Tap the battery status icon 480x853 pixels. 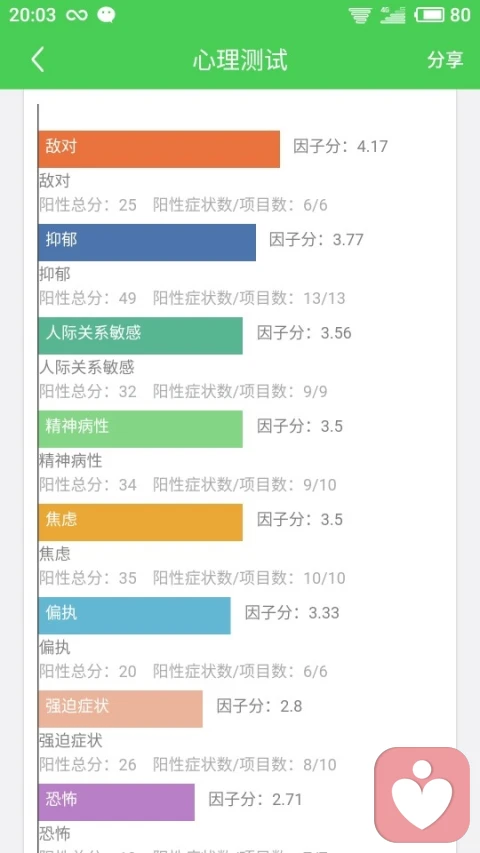point(429,15)
